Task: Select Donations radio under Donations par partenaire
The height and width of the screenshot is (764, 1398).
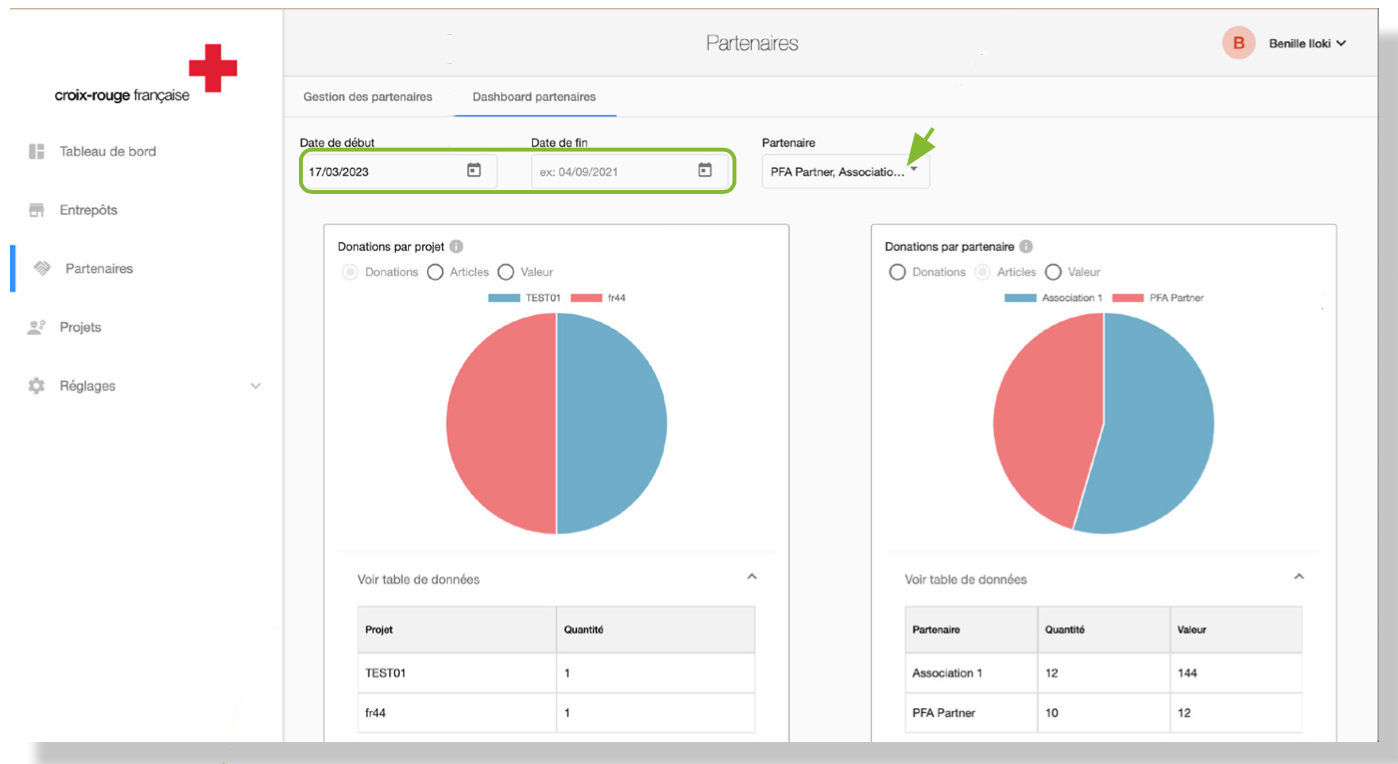Action: coord(897,272)
